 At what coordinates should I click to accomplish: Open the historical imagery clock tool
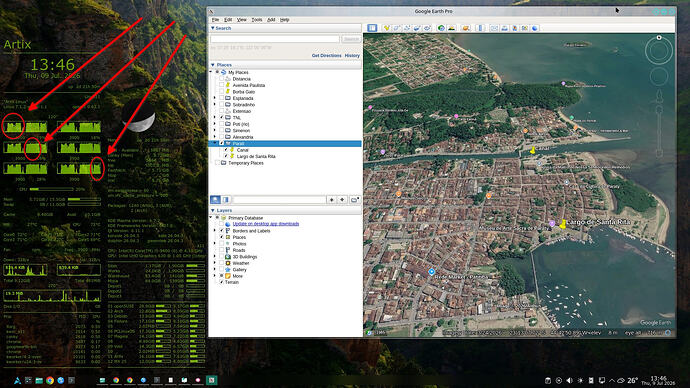441,28
